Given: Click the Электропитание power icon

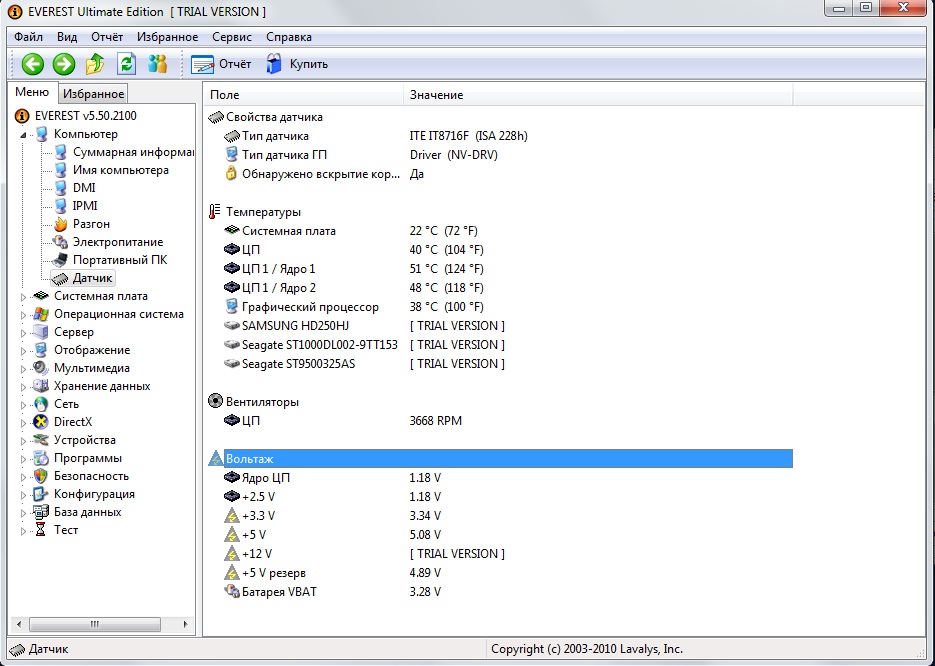Looking at the screenshot, I should point(60,242).
